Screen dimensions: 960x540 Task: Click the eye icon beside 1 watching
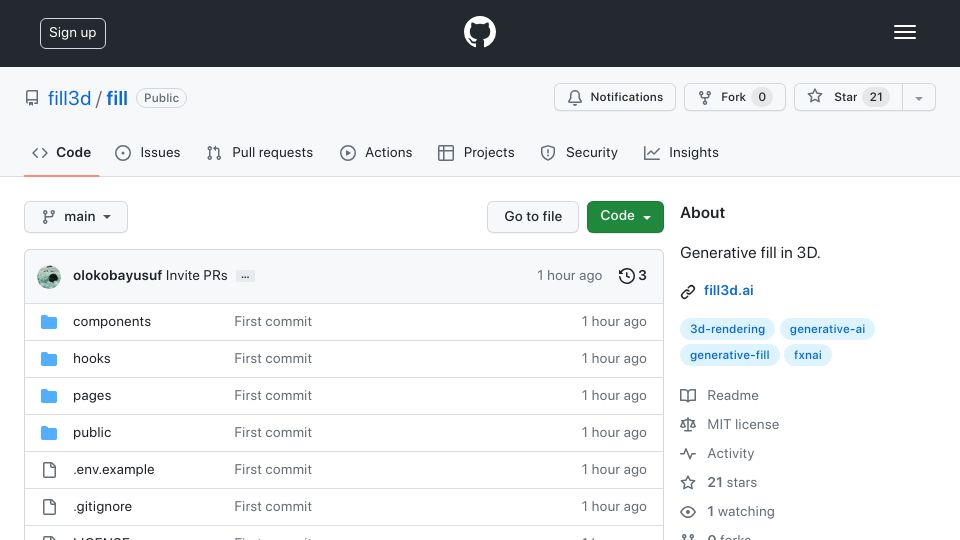(x=688, y=512)
